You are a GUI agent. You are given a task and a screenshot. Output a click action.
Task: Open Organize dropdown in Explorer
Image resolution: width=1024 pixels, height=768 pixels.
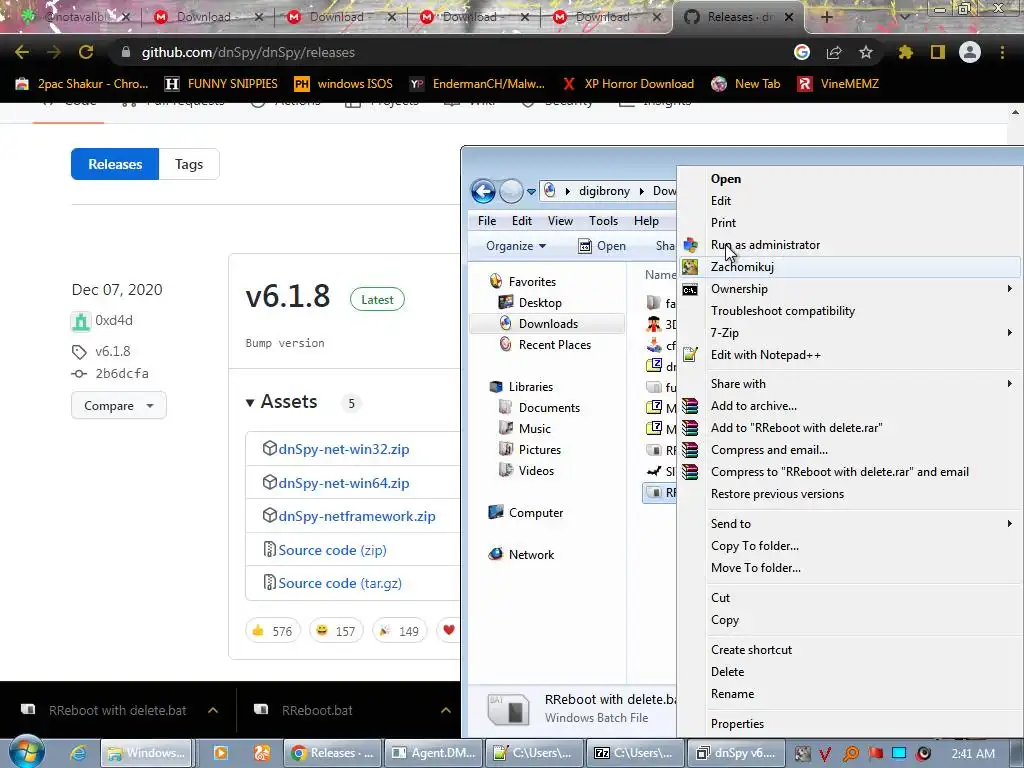516,246
